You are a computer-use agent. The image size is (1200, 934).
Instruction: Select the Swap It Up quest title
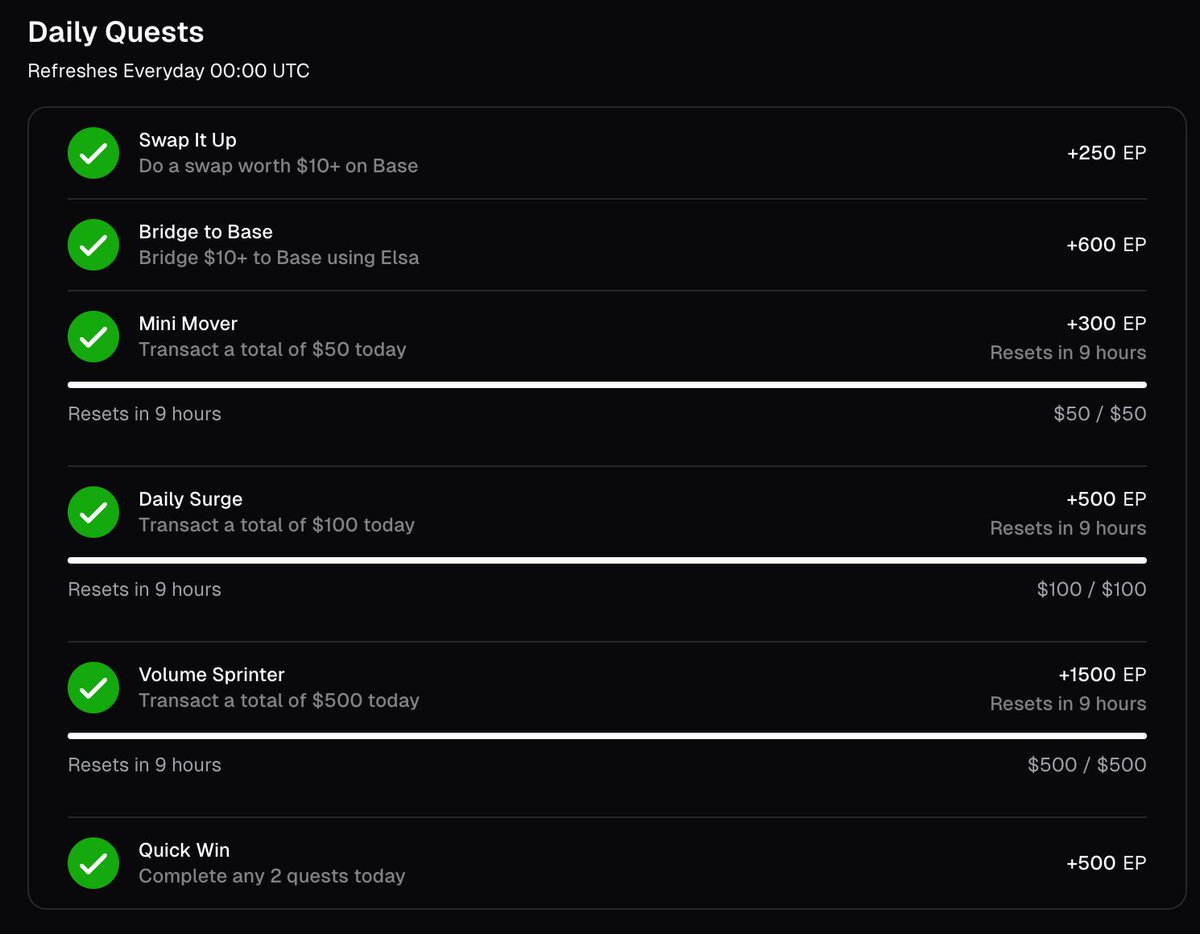(188, 140)
